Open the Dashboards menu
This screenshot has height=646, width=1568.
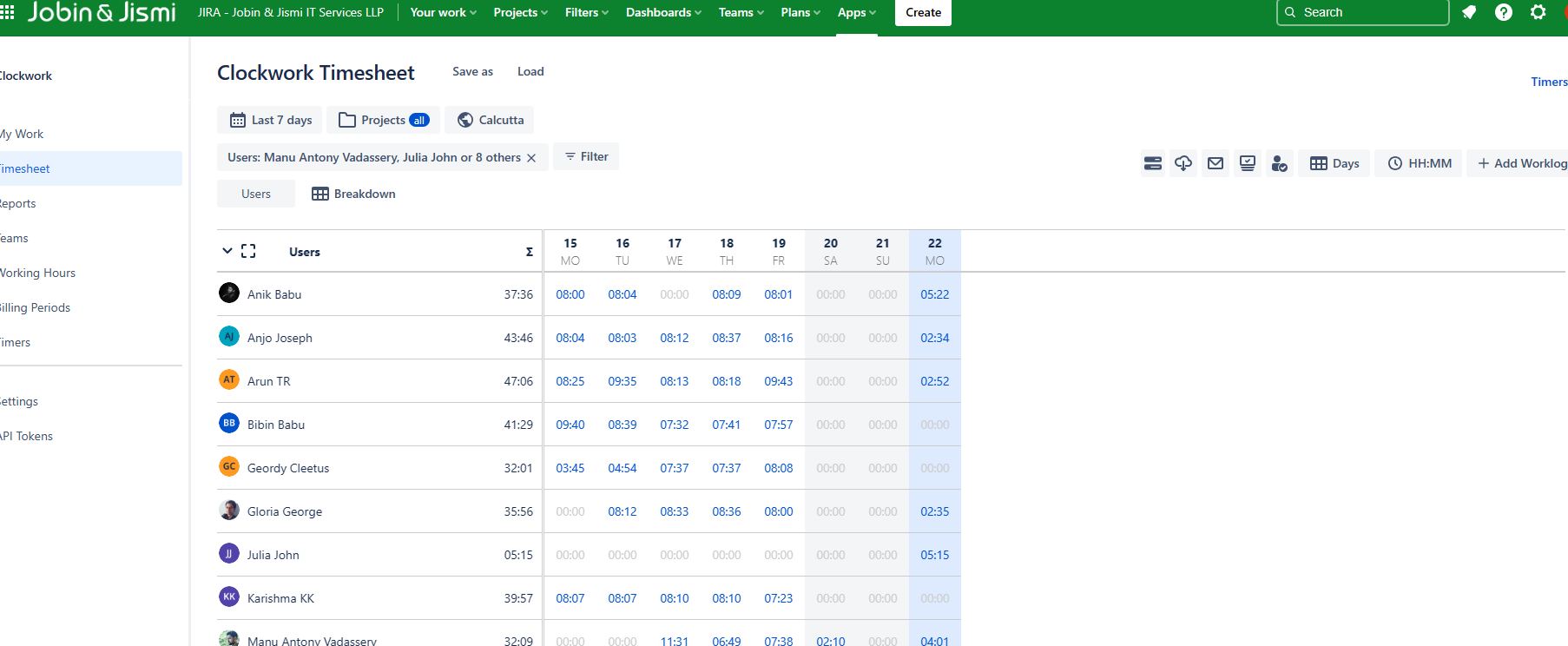663,12
